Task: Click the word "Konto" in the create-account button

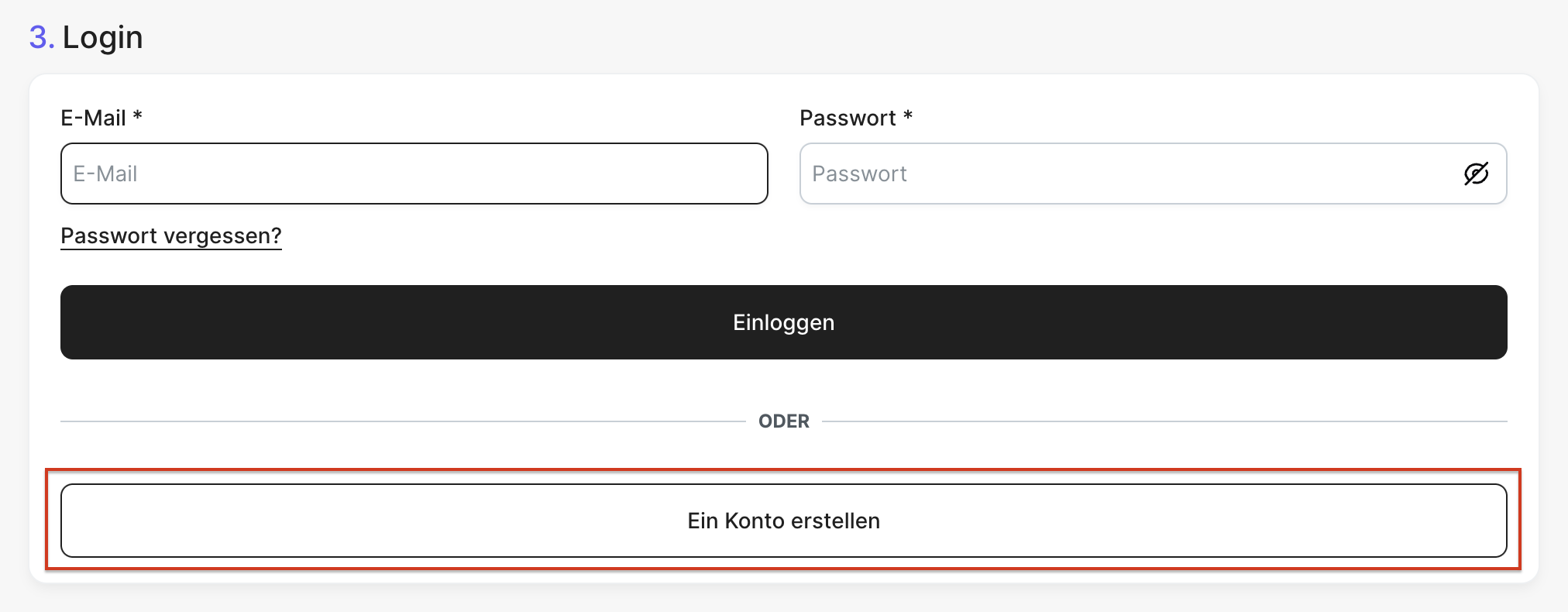Action: (755, 521)
